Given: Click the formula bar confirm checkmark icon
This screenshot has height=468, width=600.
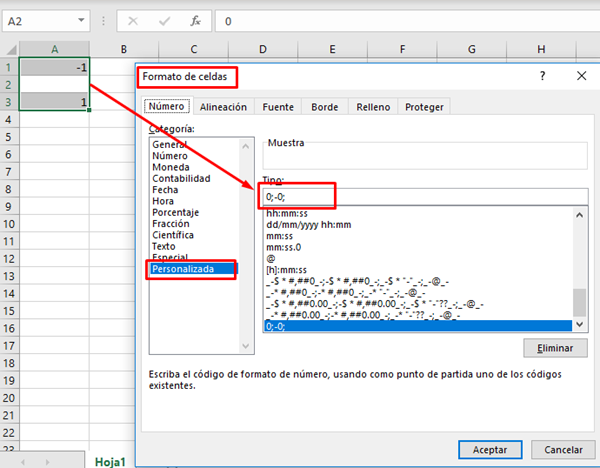Looking at the screenshot, I should (165, 20).
